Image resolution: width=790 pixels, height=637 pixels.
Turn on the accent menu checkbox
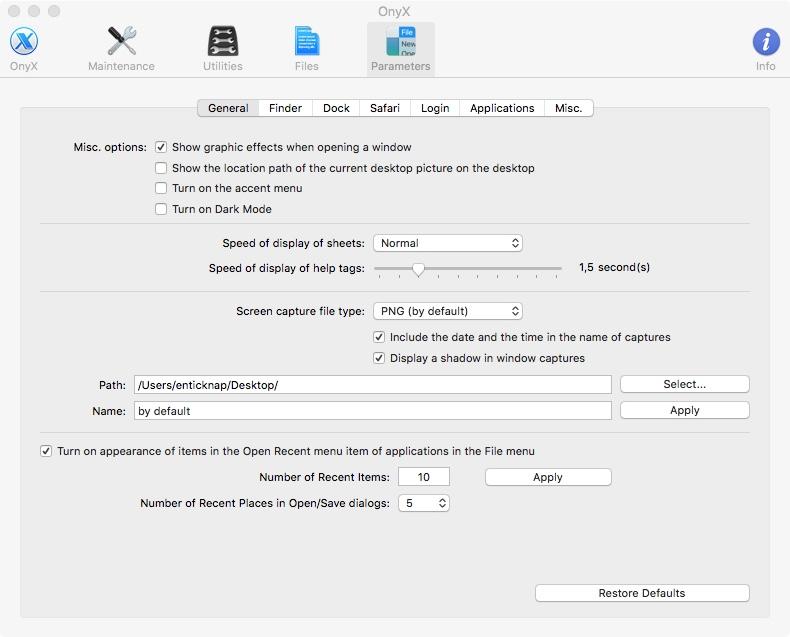pyautogui.click(x=161, y=188)
